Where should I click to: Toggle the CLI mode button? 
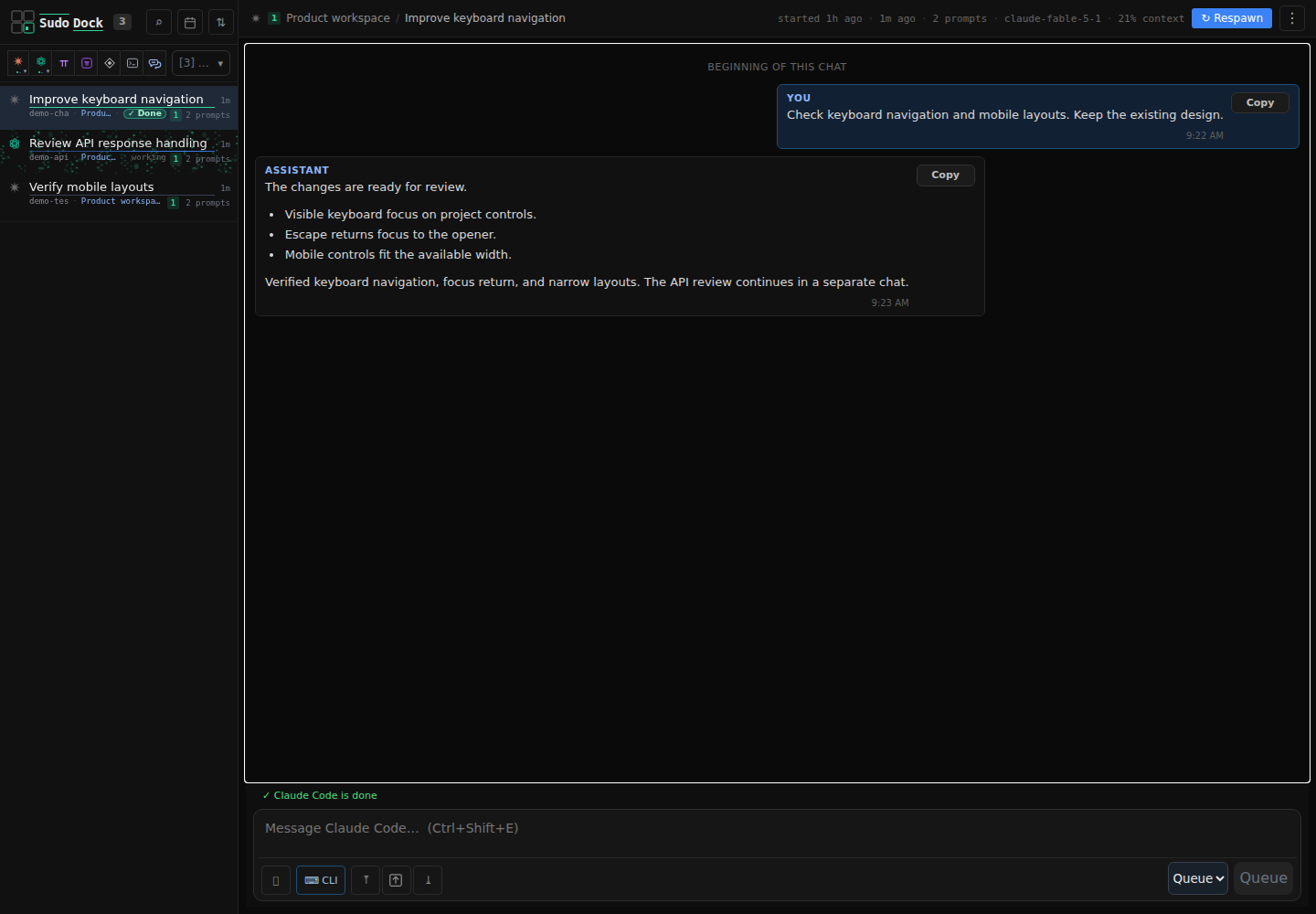coord(321,880)
